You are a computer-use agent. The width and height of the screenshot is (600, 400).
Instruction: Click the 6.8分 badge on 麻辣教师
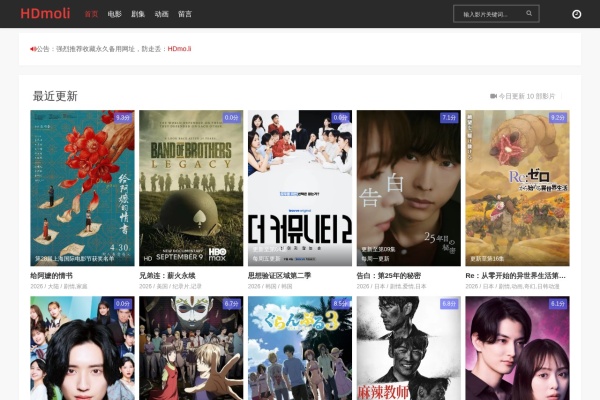pyautogui.click(x=449, y=304)
